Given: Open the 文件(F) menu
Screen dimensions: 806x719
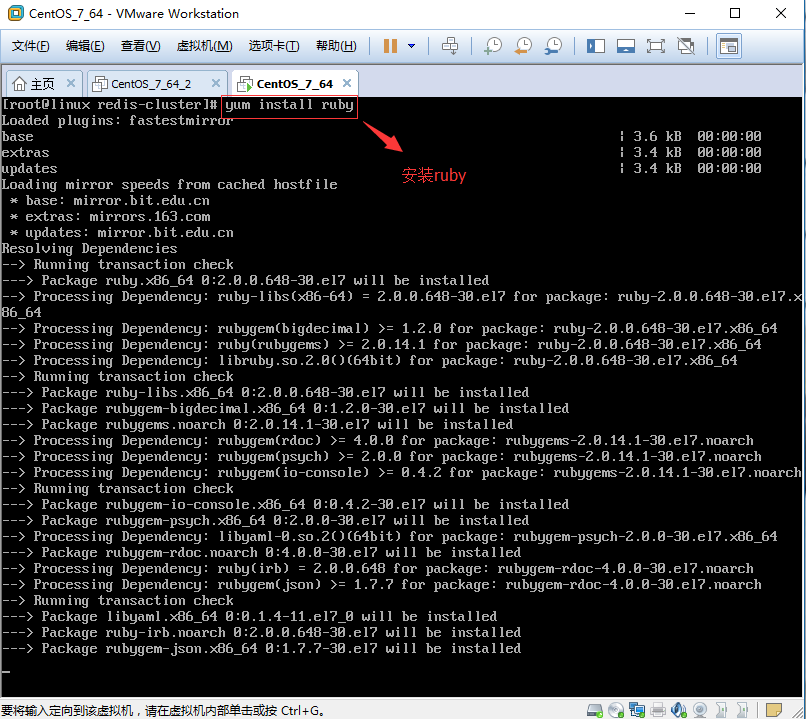Looking at the screenshot, I should tap(30, 46).
